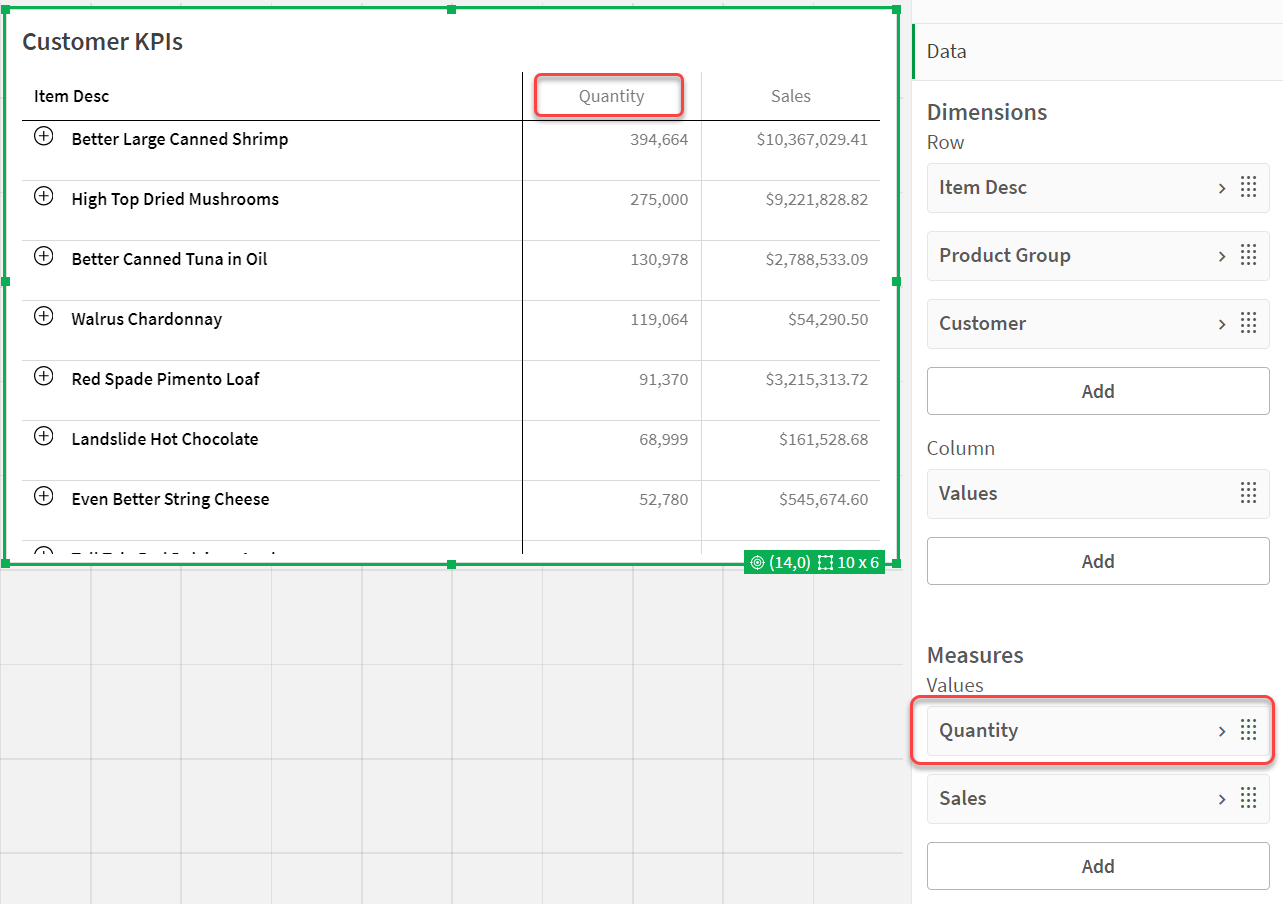Click the drag handle on Values column item
Screen dimensions: 1283x904
tap(1247, 493)
